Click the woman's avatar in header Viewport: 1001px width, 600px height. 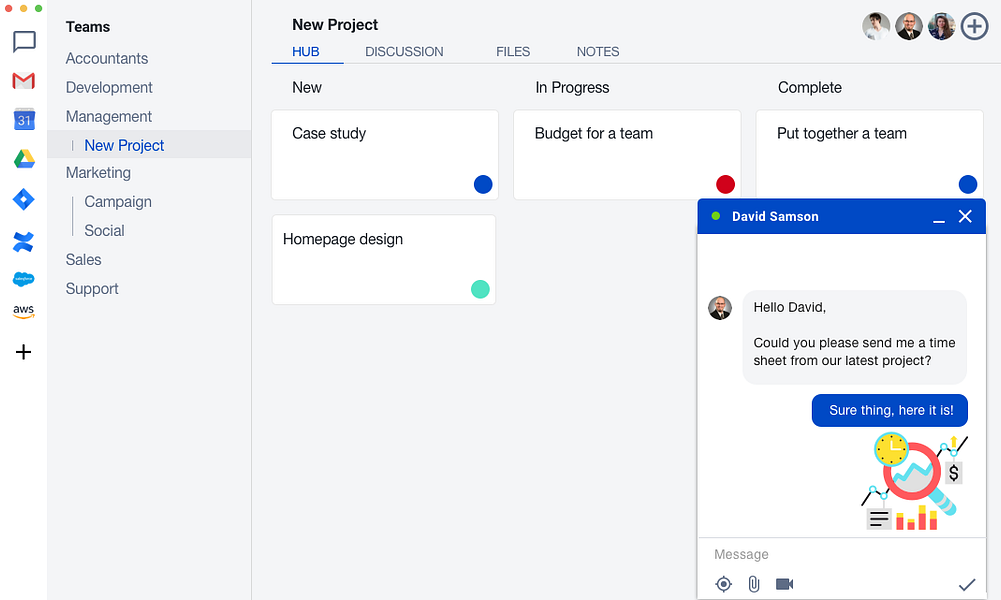pyautogui.click(x=942, y=27)
